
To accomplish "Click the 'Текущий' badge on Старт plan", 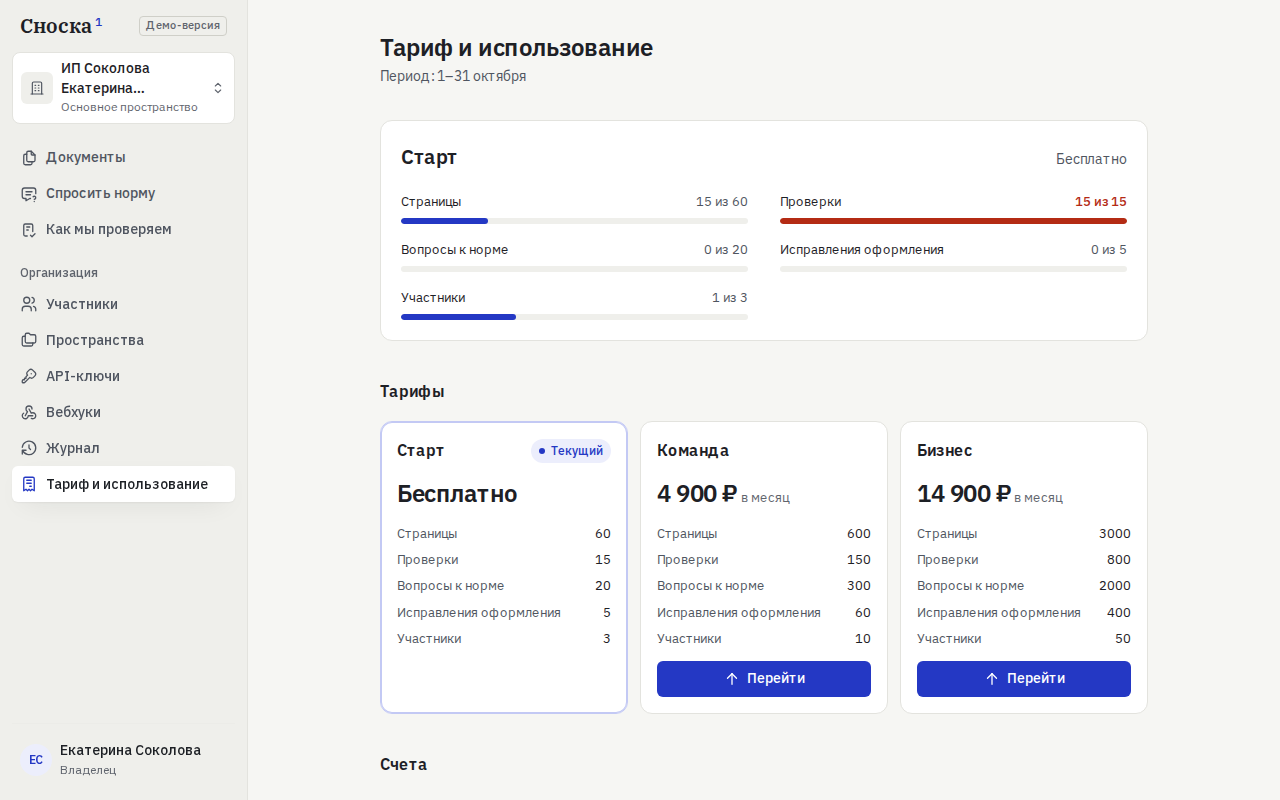I will click(571, 451).
